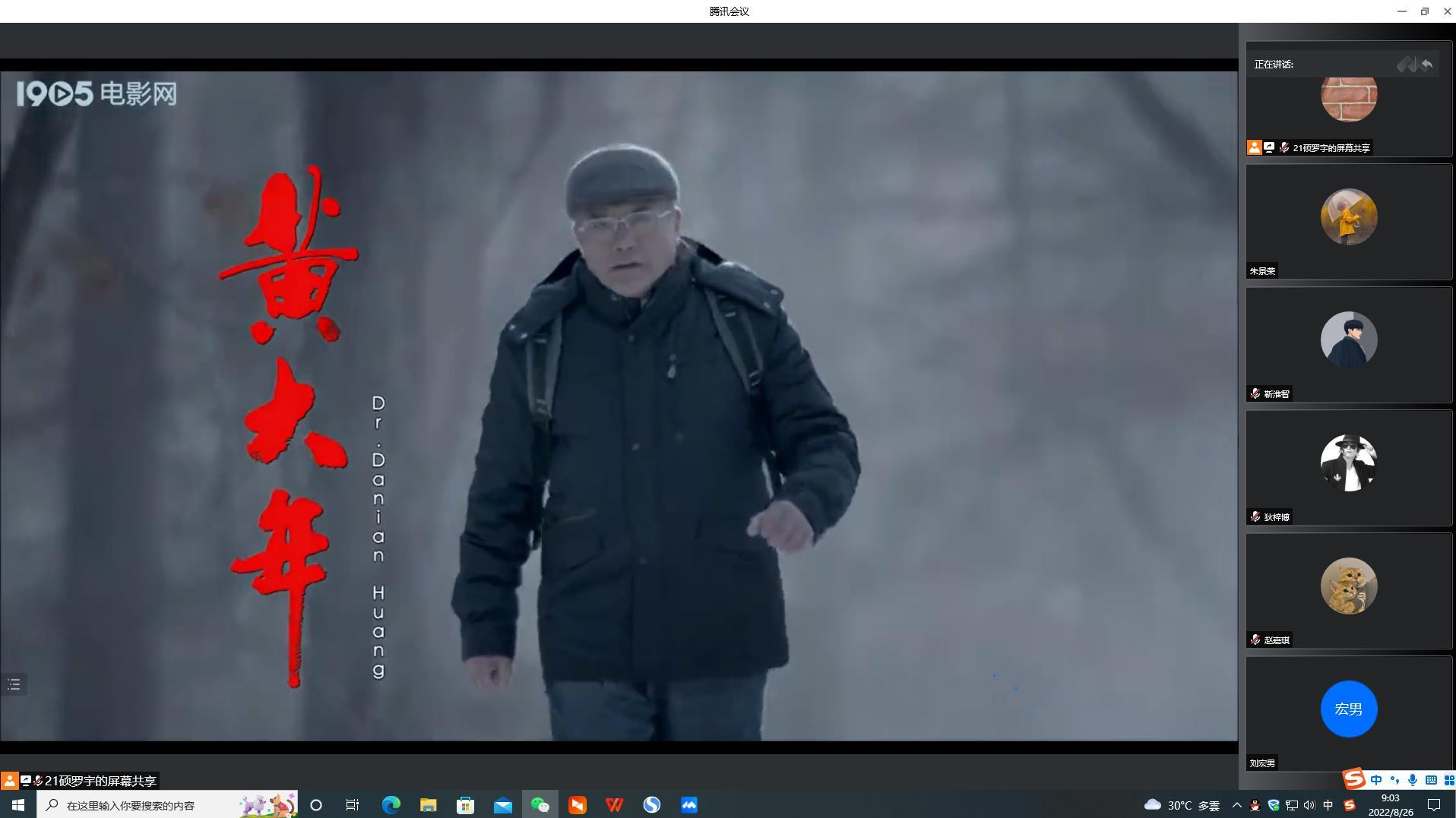Click the Windows search input box
Image resolution: width=1456 pixels, height=818 pixels.
pyautogui.click(x=144, y=805)
